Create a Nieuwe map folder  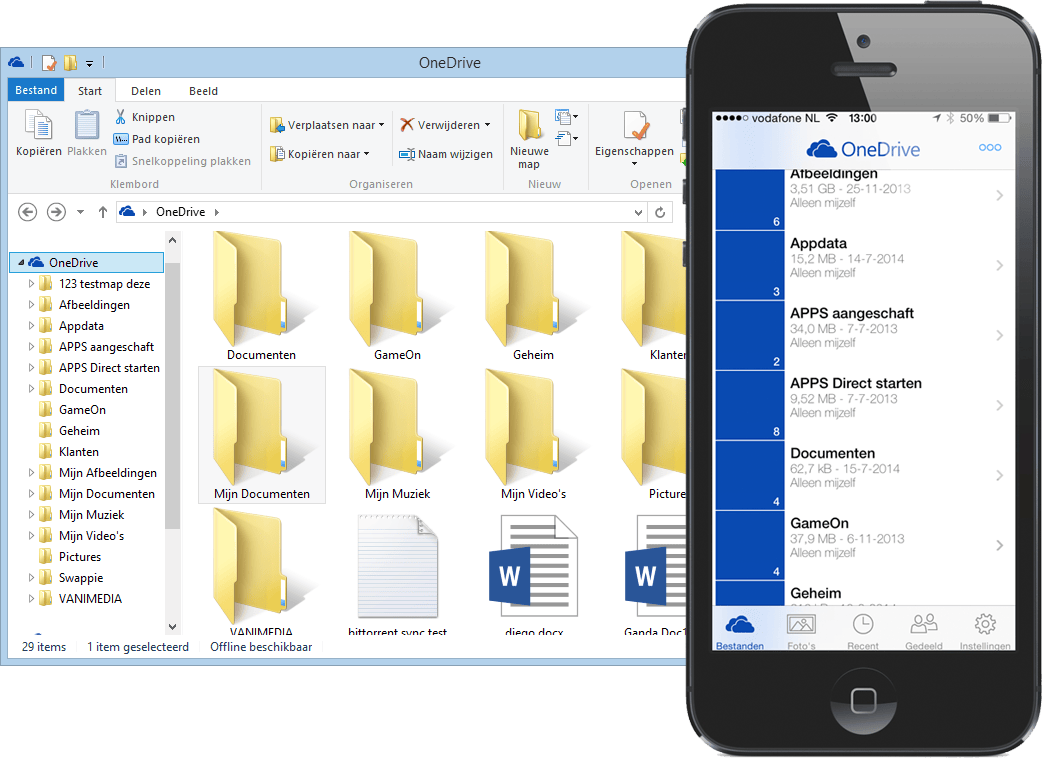(x=530, y=140)
